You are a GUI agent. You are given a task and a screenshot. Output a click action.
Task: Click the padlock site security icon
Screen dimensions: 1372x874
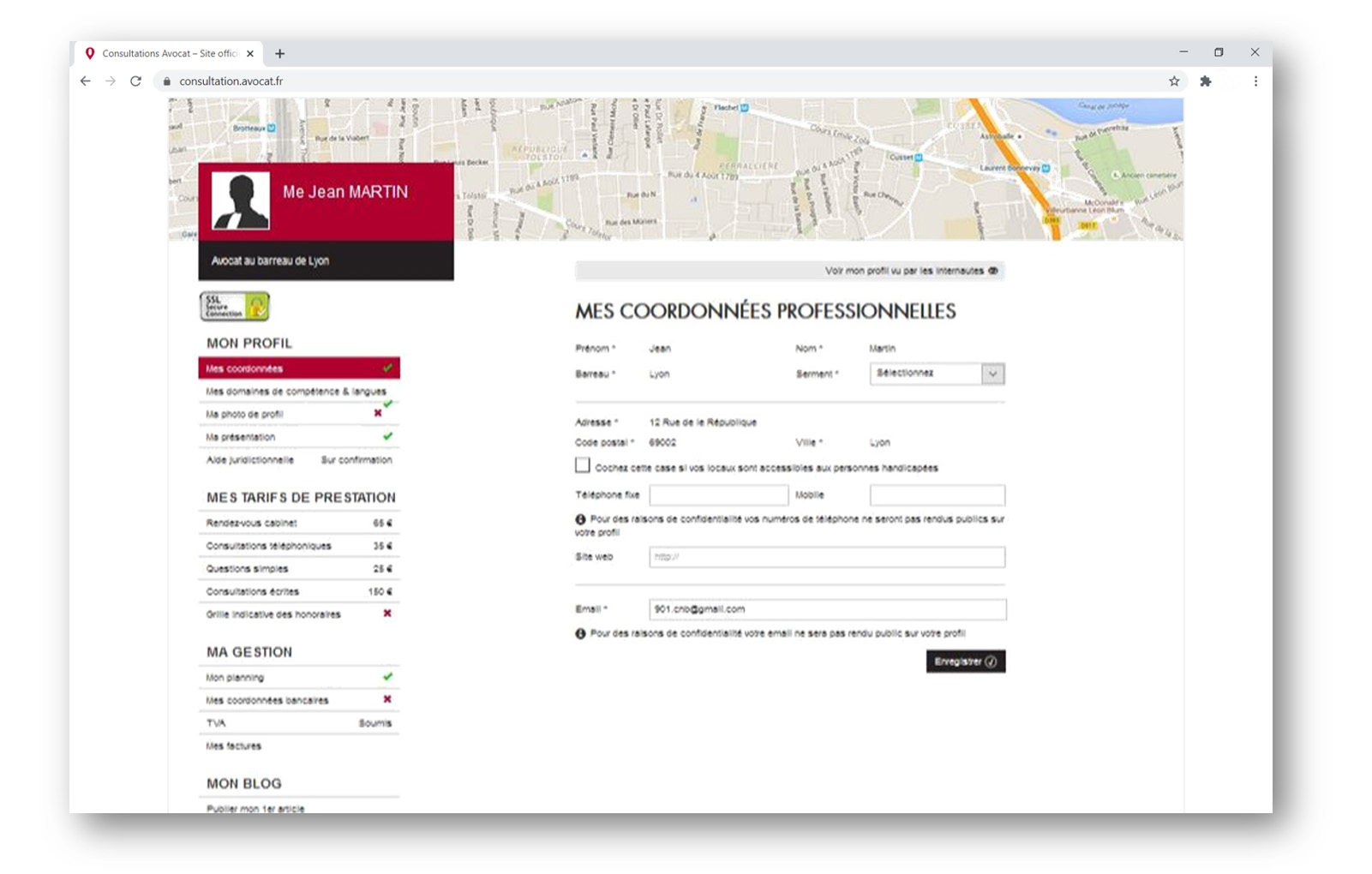166,81
